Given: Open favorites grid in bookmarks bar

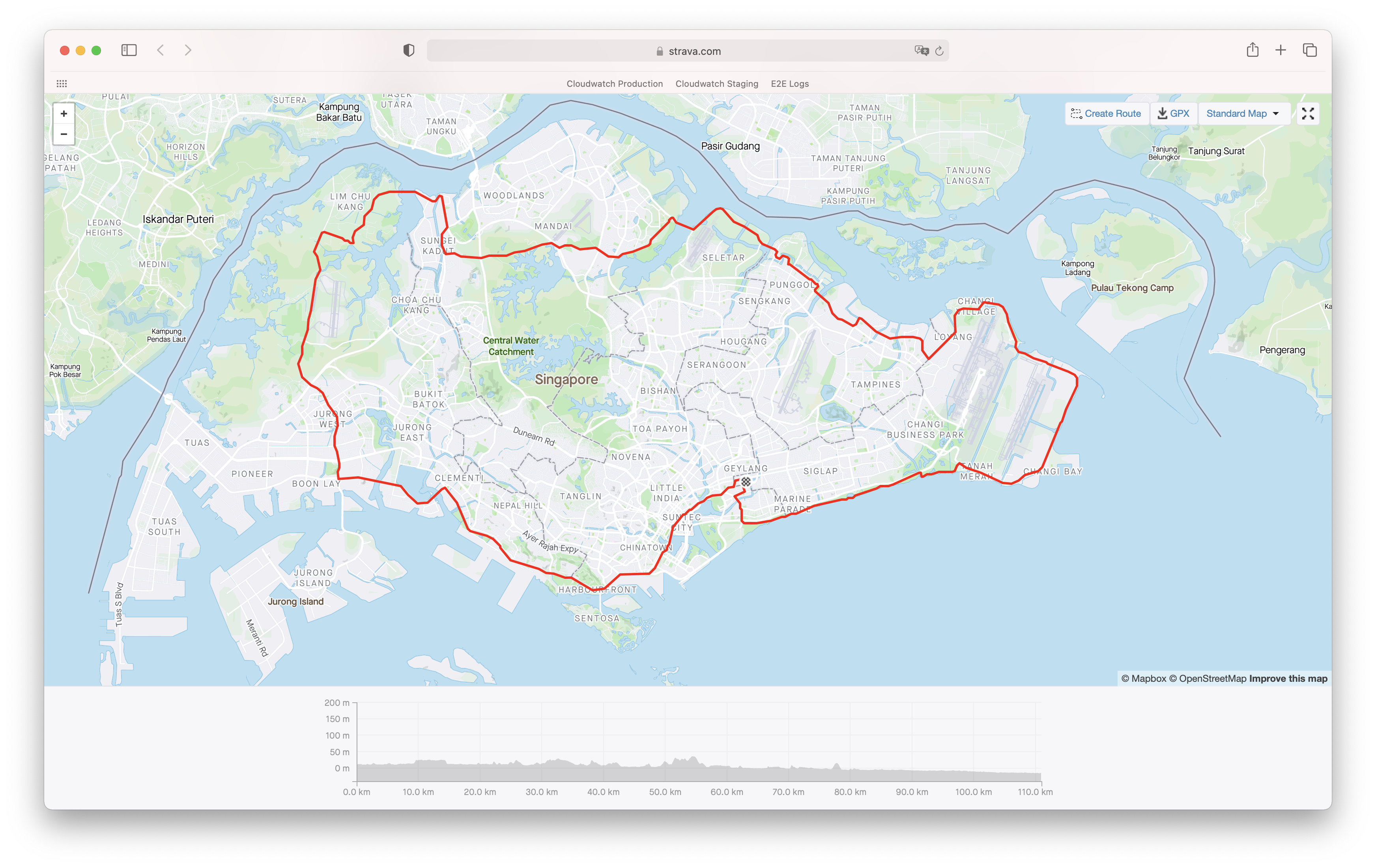Looking at the screenshot, I should coord(62,83).
